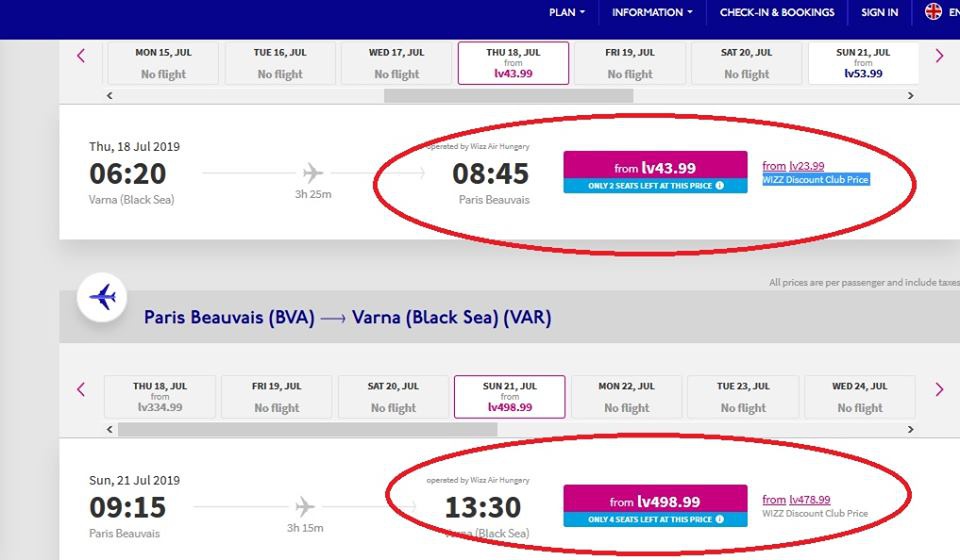Select the lv498.99 return fare button
Image resolution: width=960 pixels, height=560 pixels.
pyautogui.click(x=655, y=499)
